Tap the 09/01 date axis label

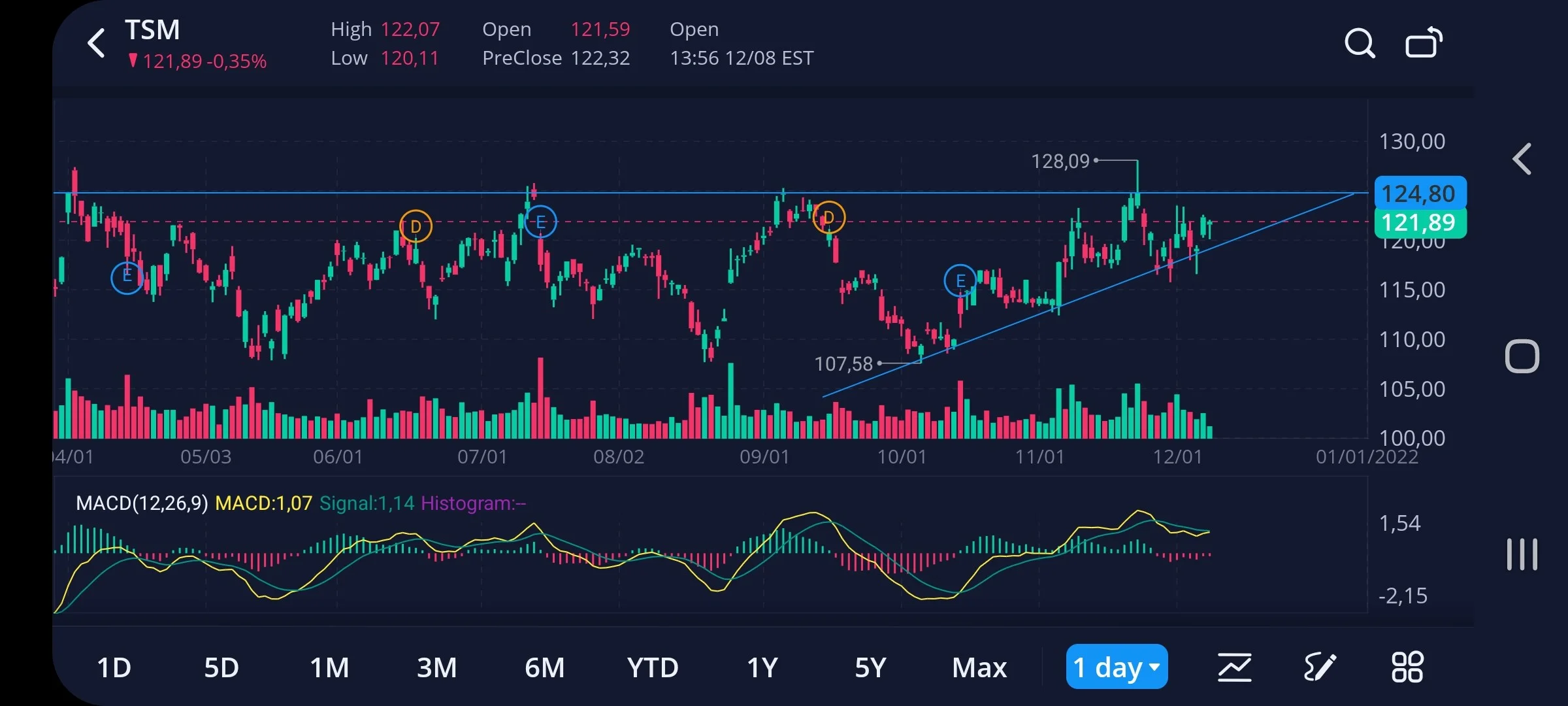764,457
